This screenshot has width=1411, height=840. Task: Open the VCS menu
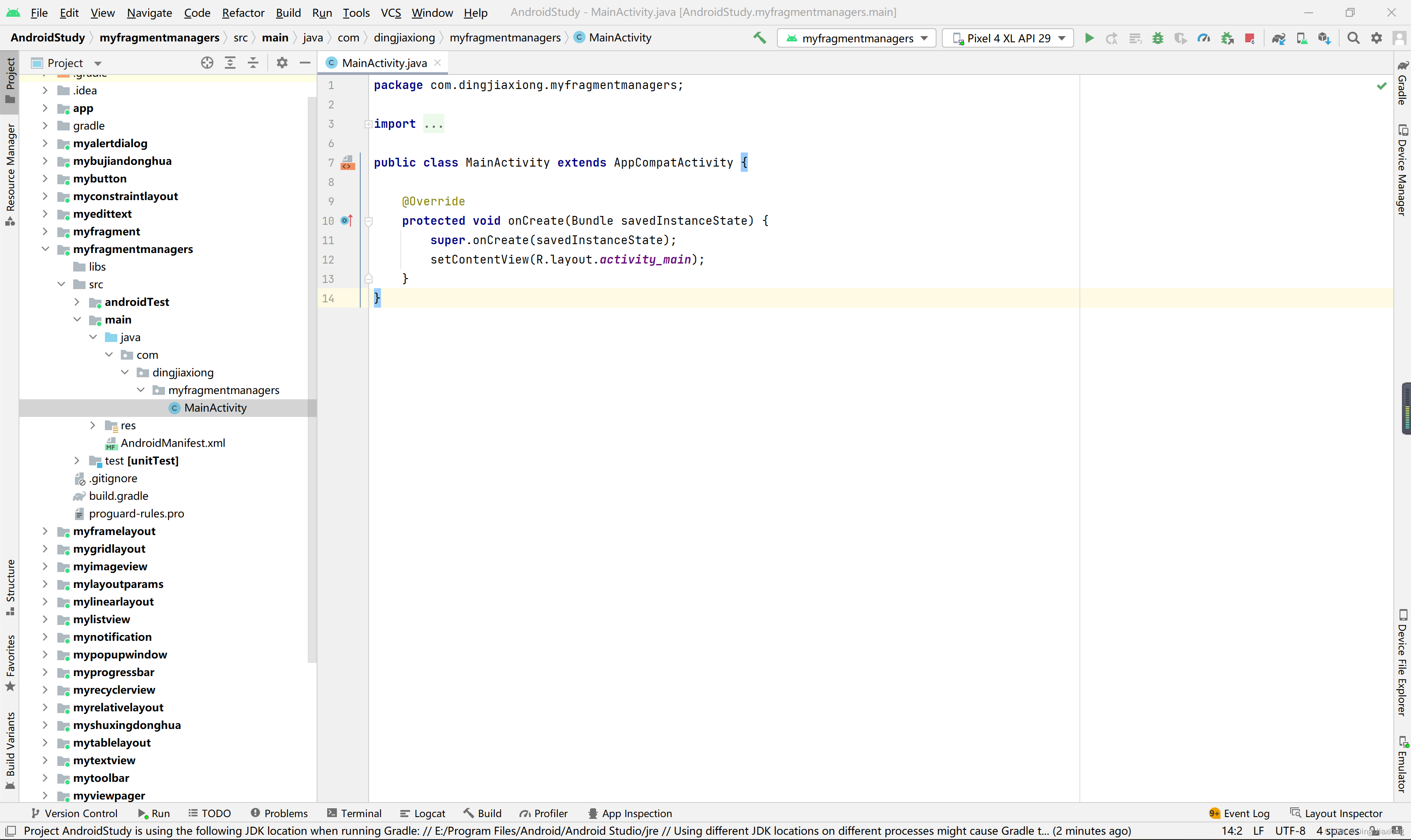391,12
